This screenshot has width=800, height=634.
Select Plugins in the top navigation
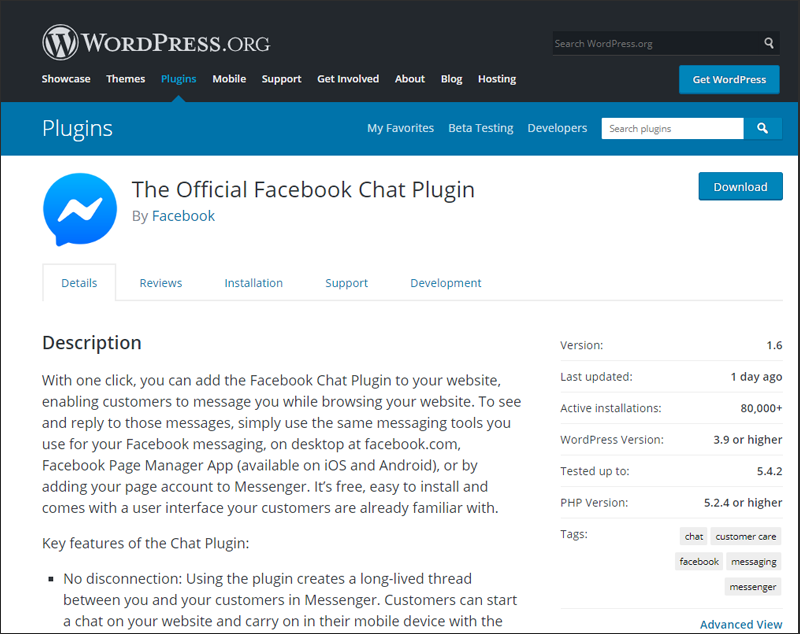click(179, 79)
